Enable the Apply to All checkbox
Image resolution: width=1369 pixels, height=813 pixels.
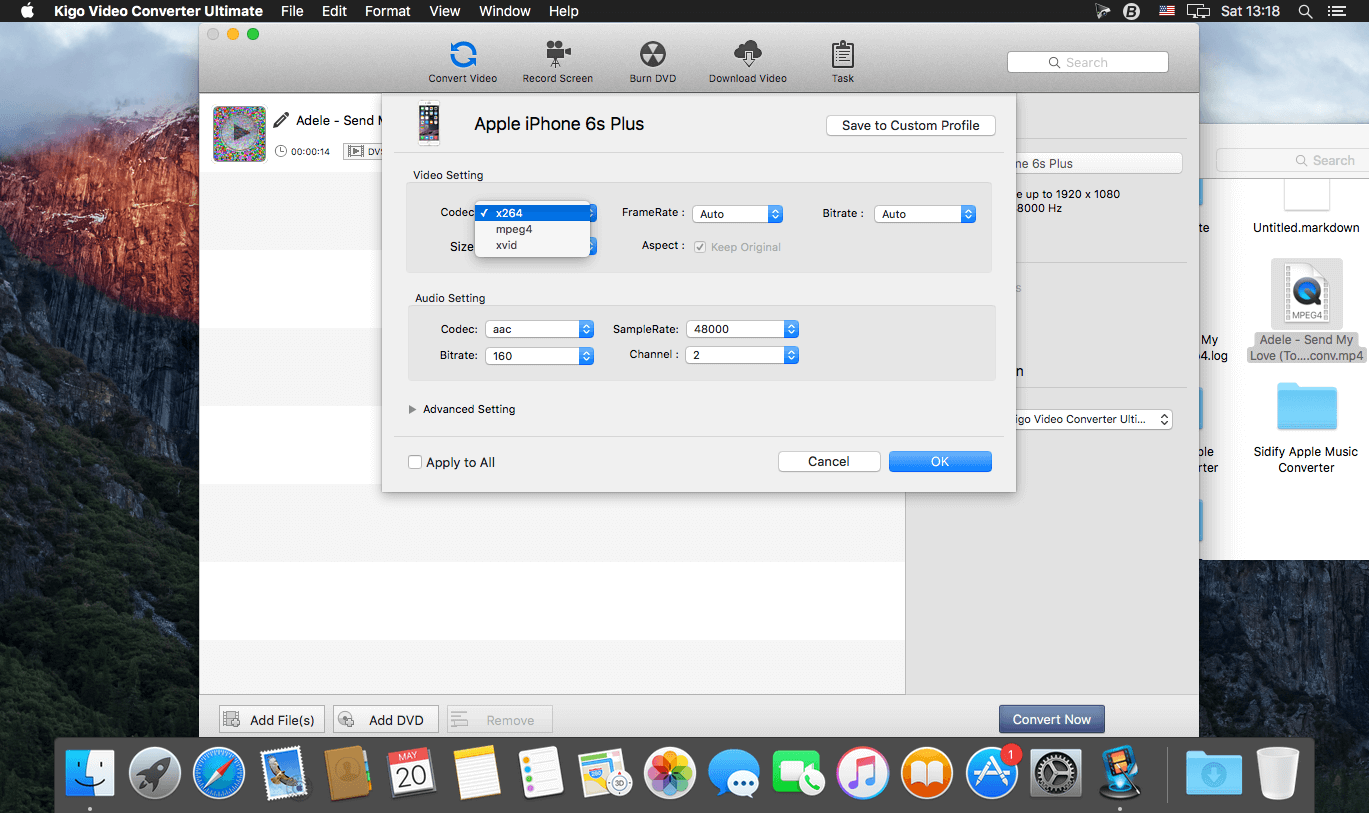415,462
